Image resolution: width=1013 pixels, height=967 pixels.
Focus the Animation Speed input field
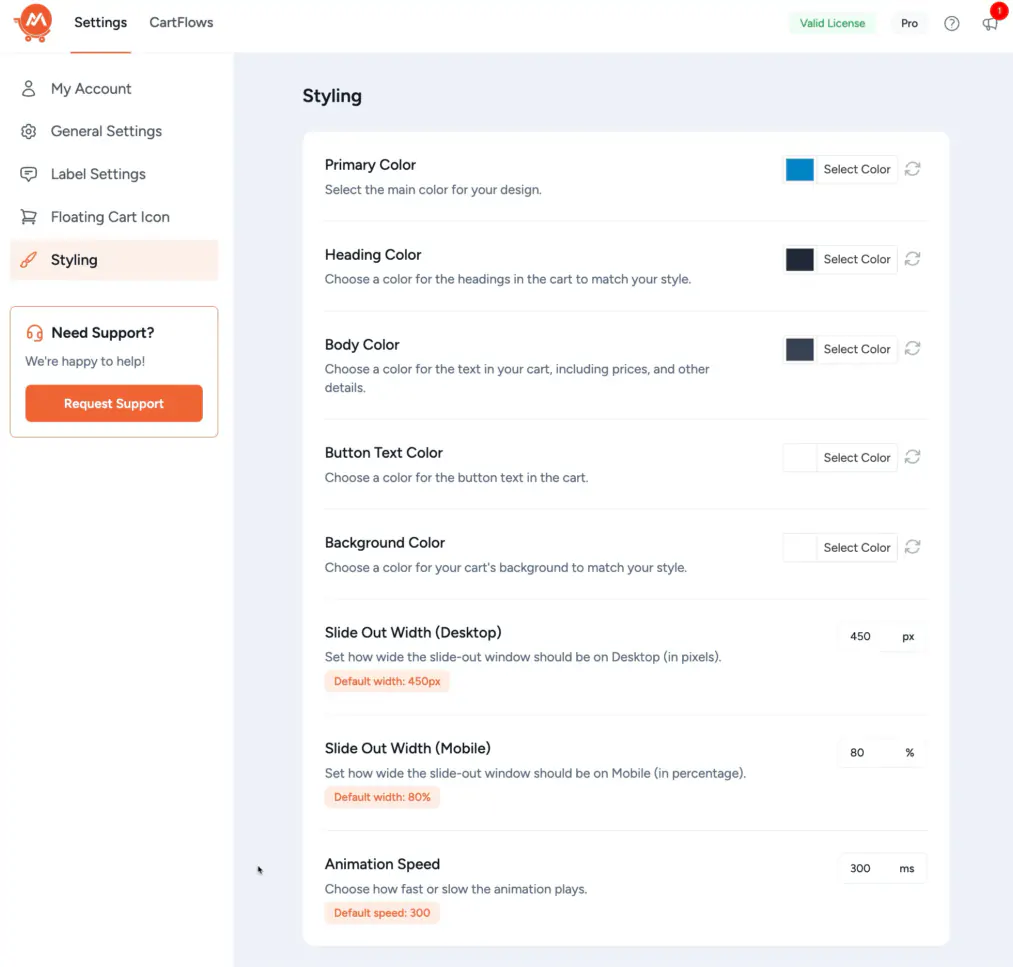[x=862, y=869]
